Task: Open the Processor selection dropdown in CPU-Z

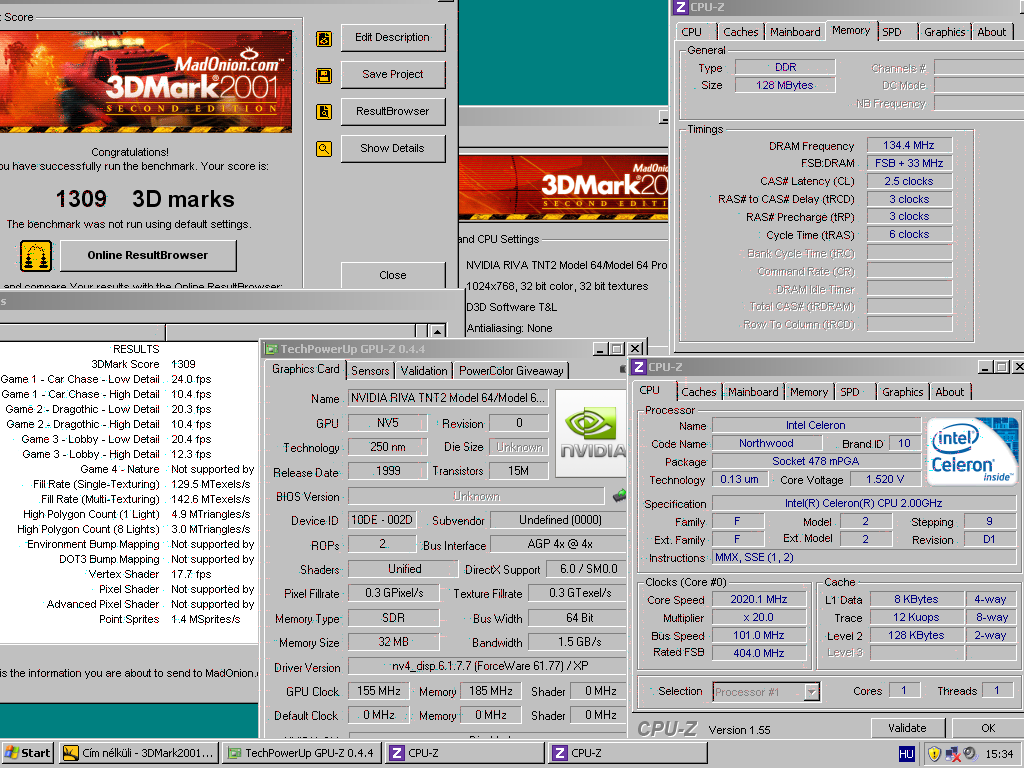Action: pyautogui.click(x=812, y=692)
